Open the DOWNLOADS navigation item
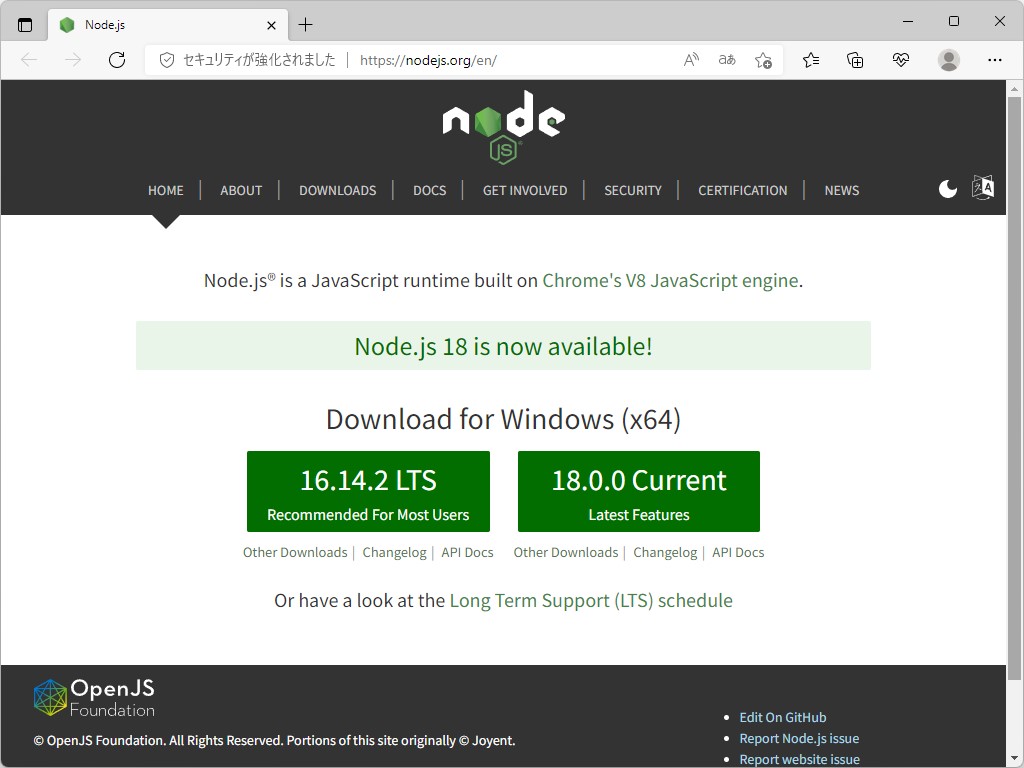The width and height of the screenshot is (1024, 768). click(337, 190)
